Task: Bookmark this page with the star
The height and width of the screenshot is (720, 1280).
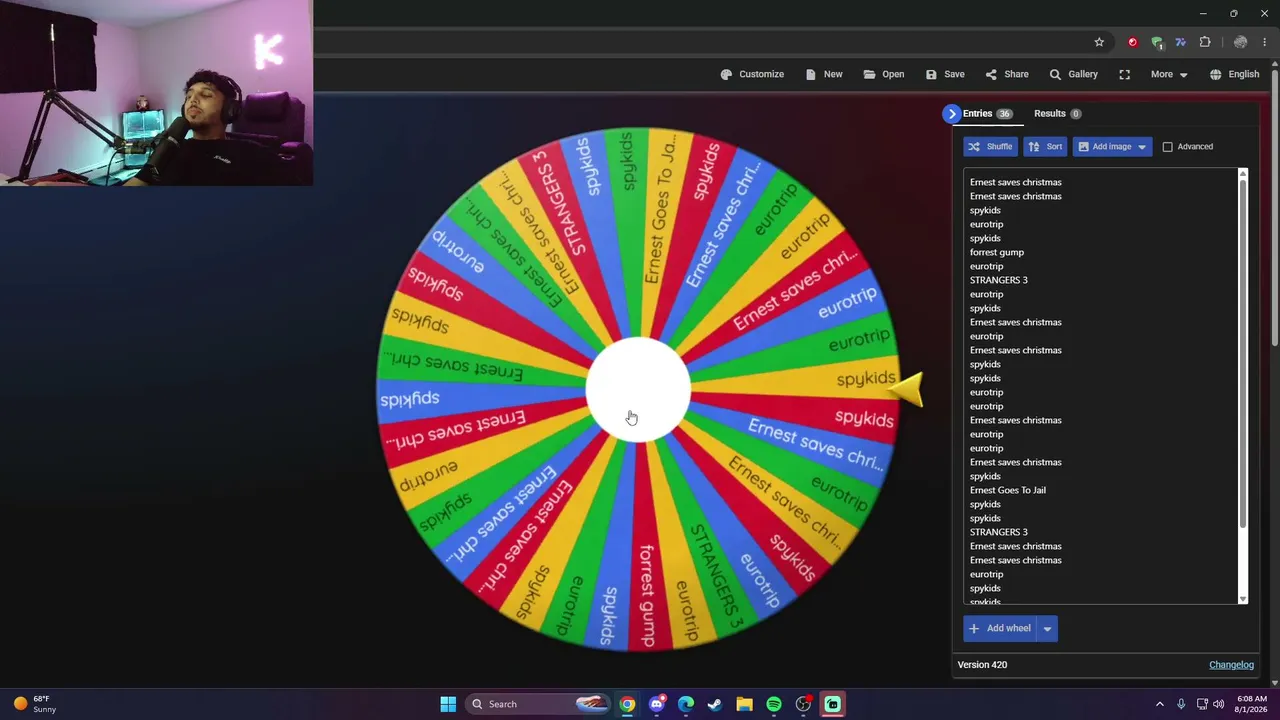Action: pos(1099,42)
